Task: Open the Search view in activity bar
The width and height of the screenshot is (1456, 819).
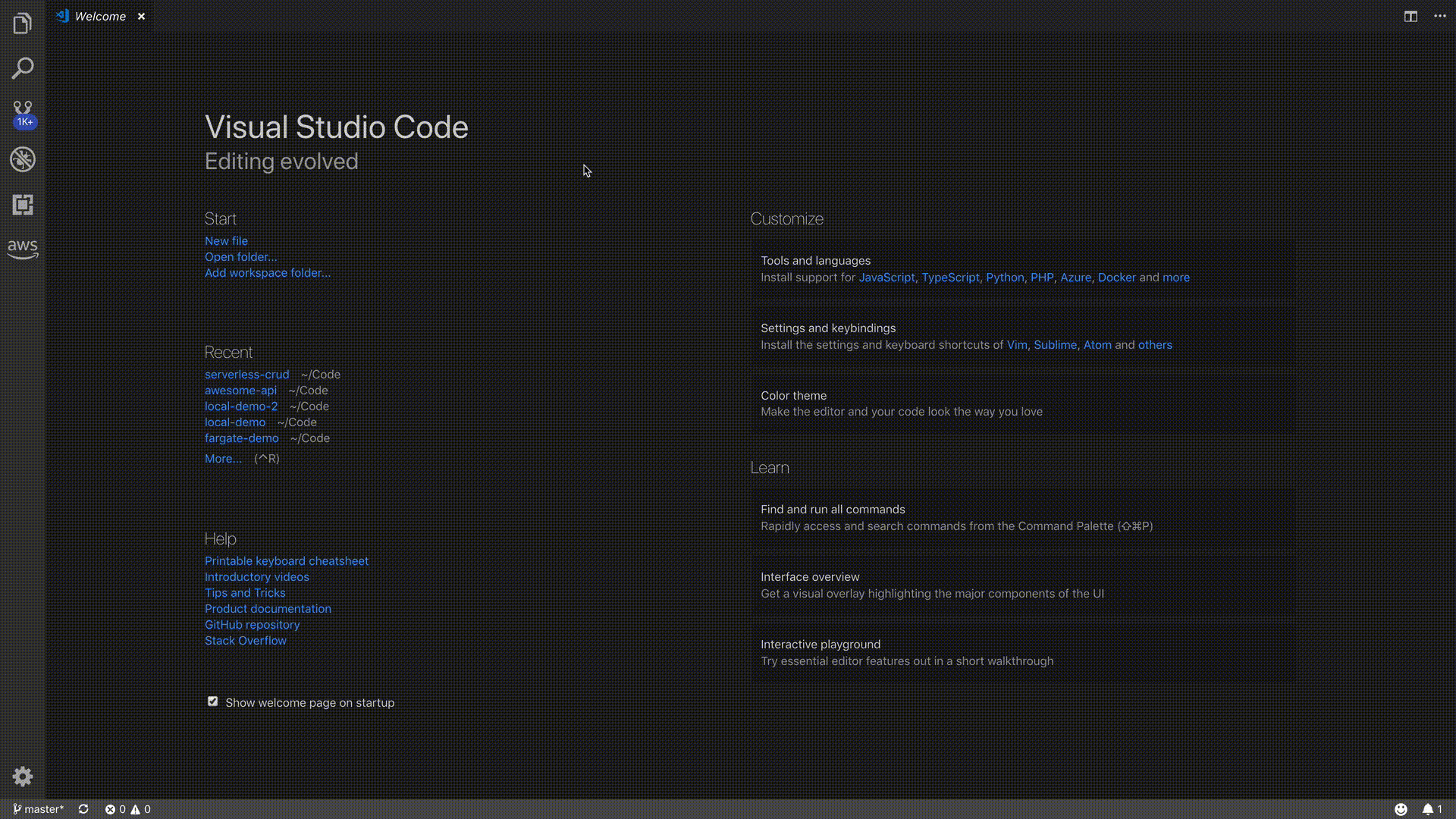Action: coord(23,68)
